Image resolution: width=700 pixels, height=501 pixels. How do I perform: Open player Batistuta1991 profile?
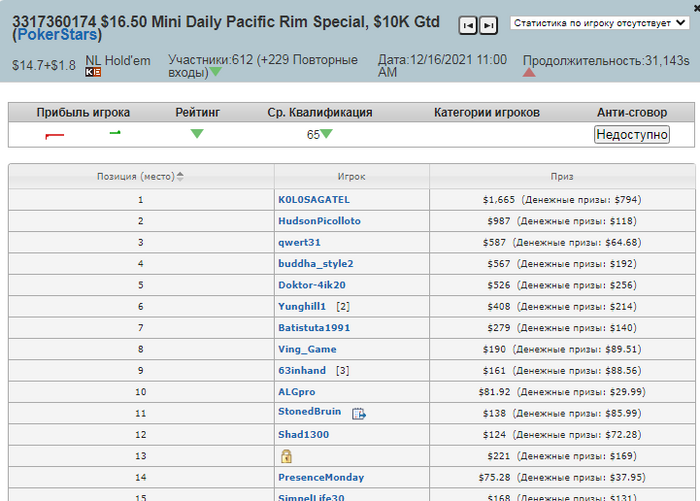click(314, 328)
